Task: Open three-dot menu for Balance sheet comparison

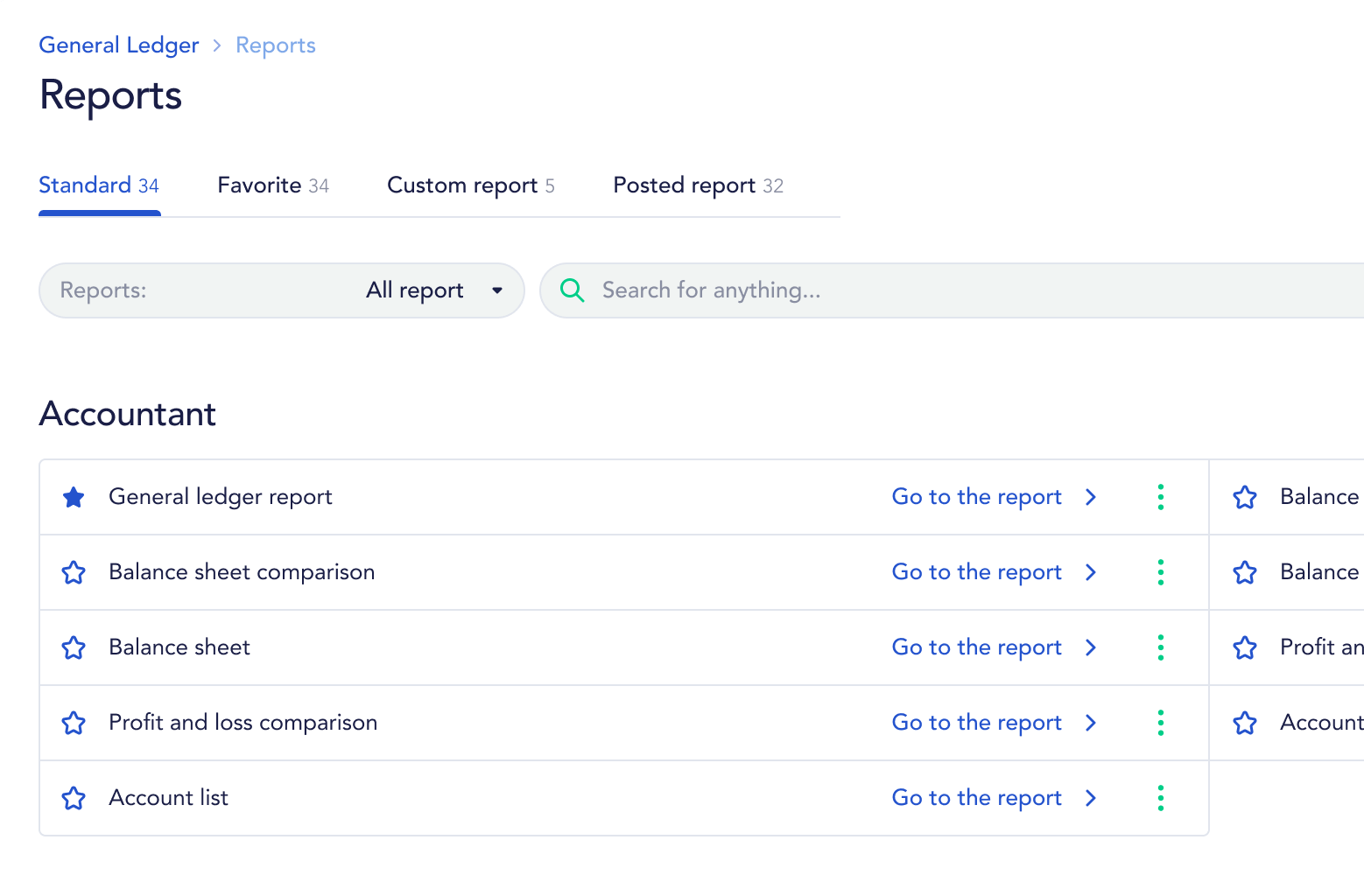Action: (x=1160, y=572)
